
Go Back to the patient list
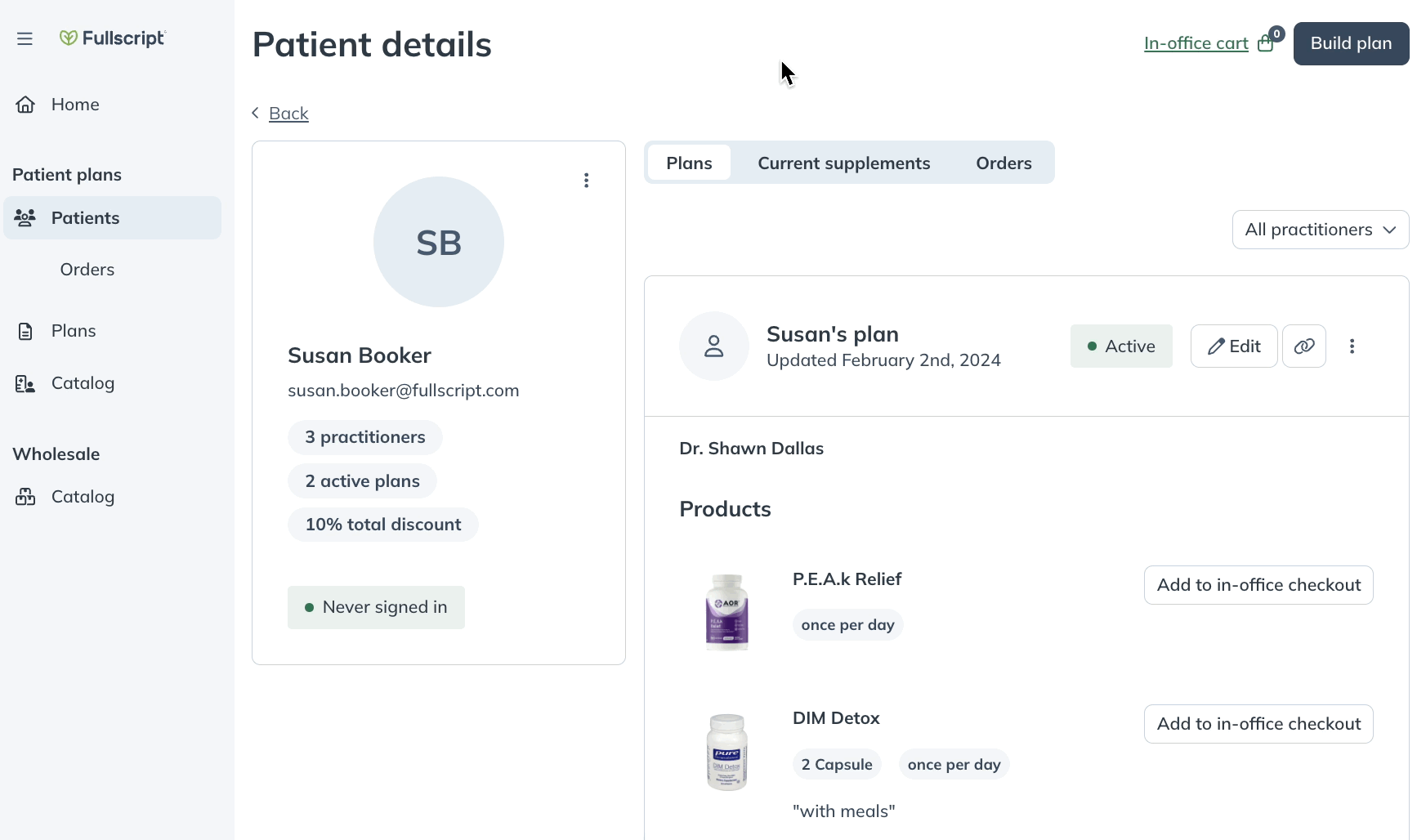pos(288,114)
